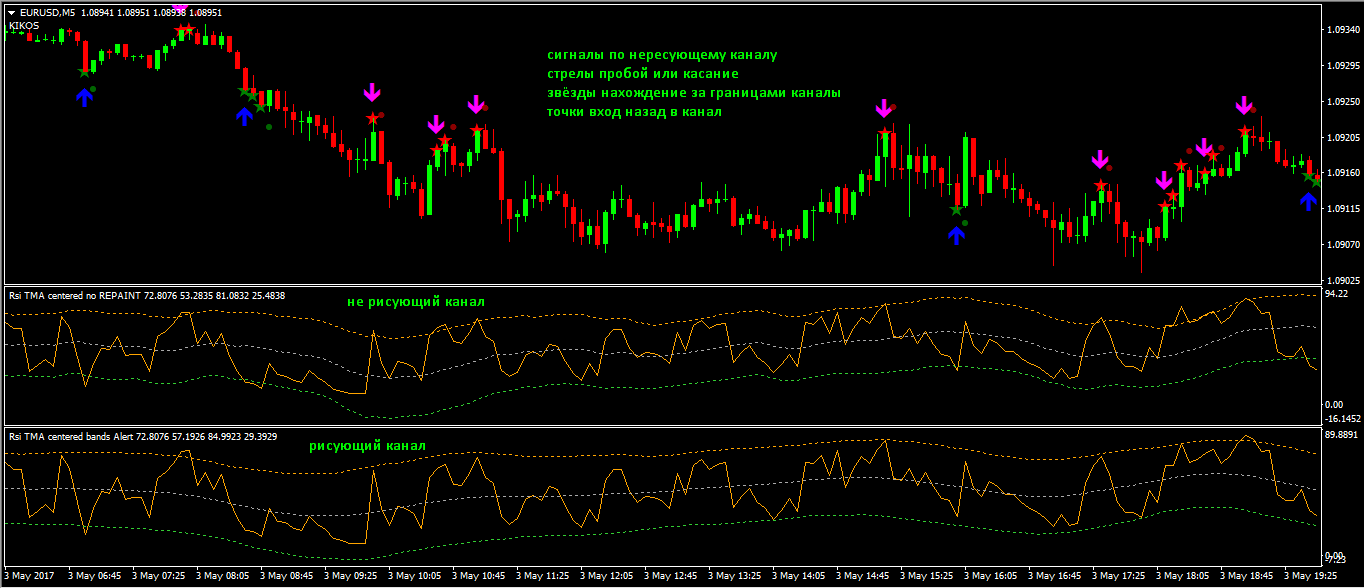Select the magenta down arrow above the 09:25 candle

point(372,92)
